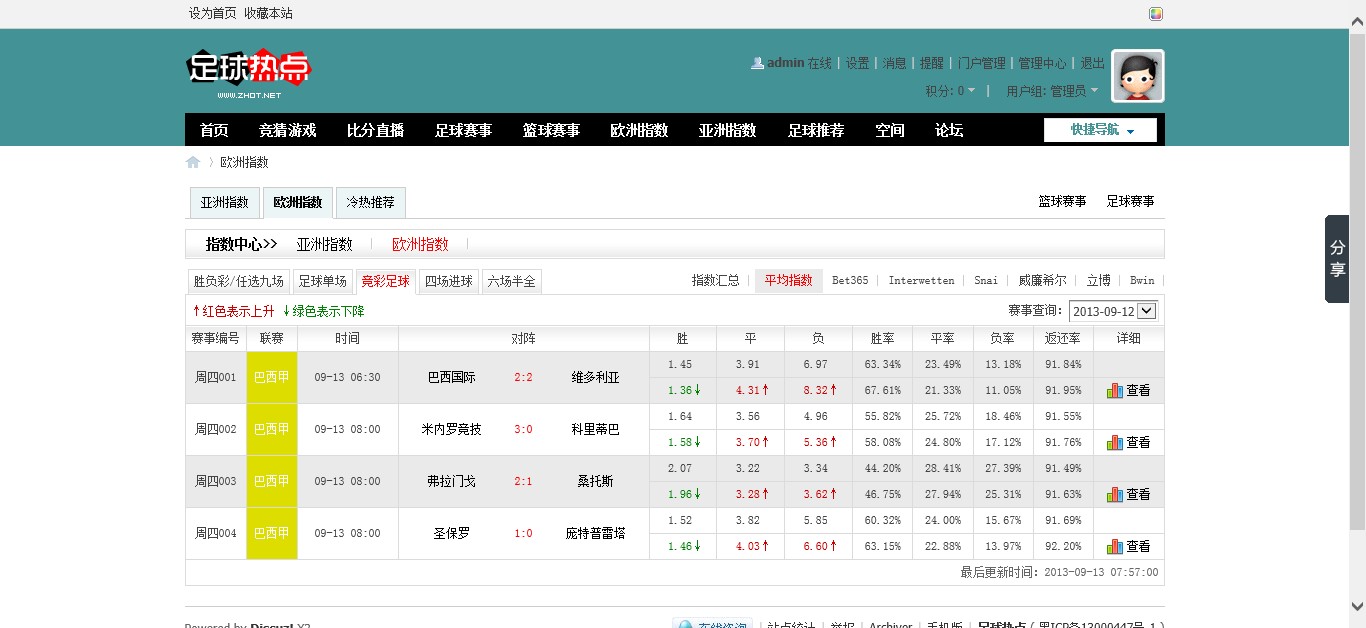Expand the 快捷导航 quick navigation dropdown

pyautogui.click(x=1100, y=130)
